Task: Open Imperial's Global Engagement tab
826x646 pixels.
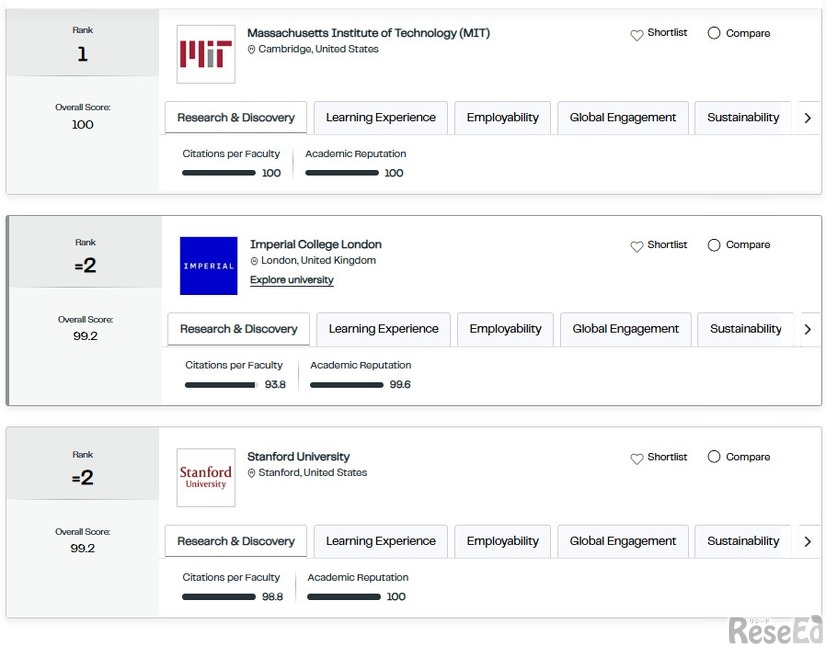Action: (625, 329)
